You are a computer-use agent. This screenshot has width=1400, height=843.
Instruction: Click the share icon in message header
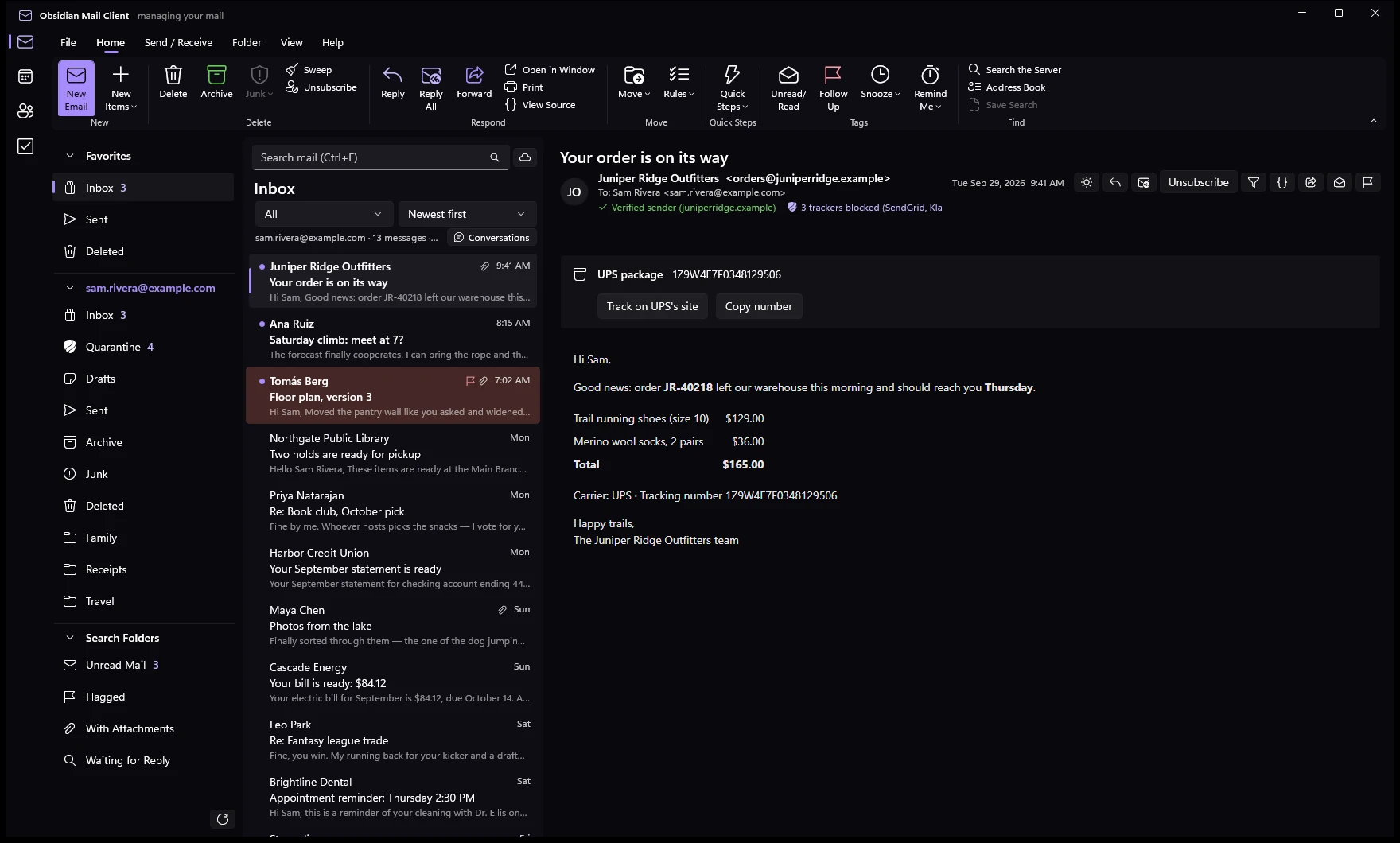[x=1311, y=182]
